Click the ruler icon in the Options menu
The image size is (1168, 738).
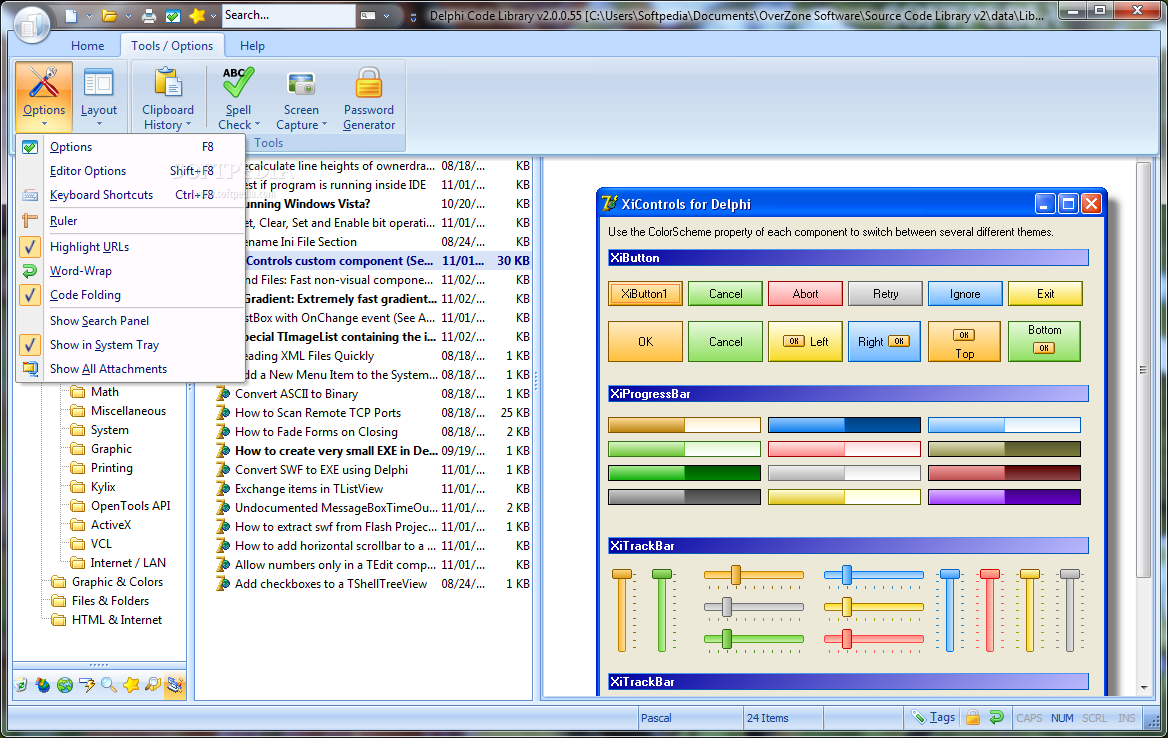tap(30, 220)
